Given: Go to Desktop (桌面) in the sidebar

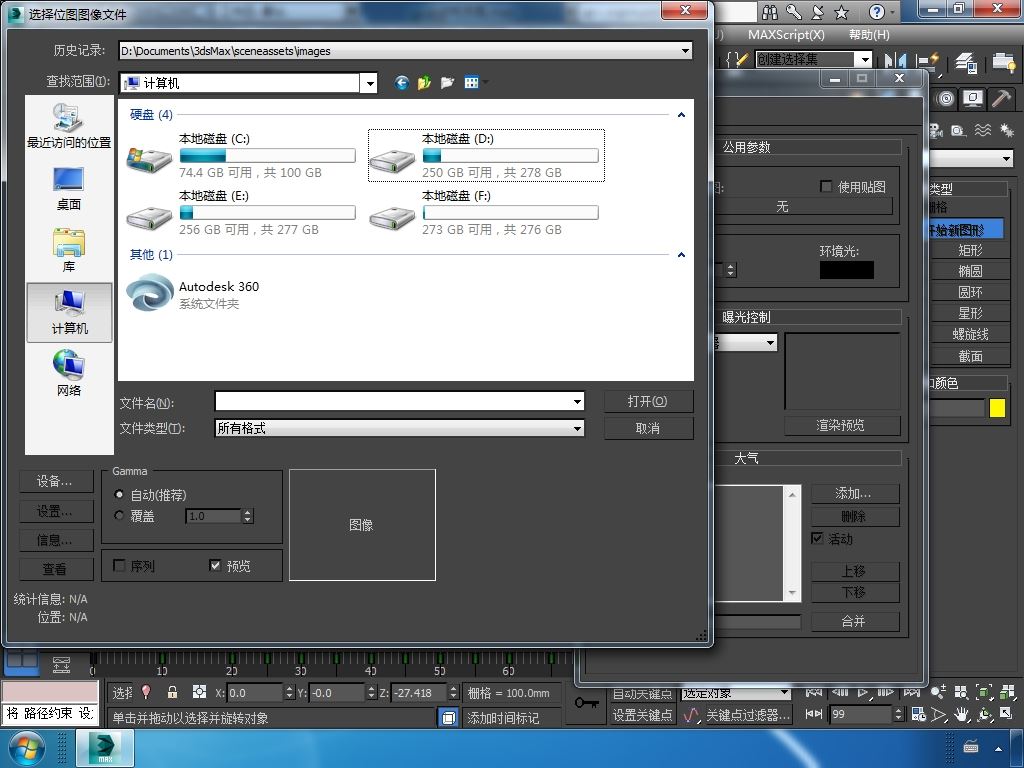Looking at the screenshot, I should (69, 189).
